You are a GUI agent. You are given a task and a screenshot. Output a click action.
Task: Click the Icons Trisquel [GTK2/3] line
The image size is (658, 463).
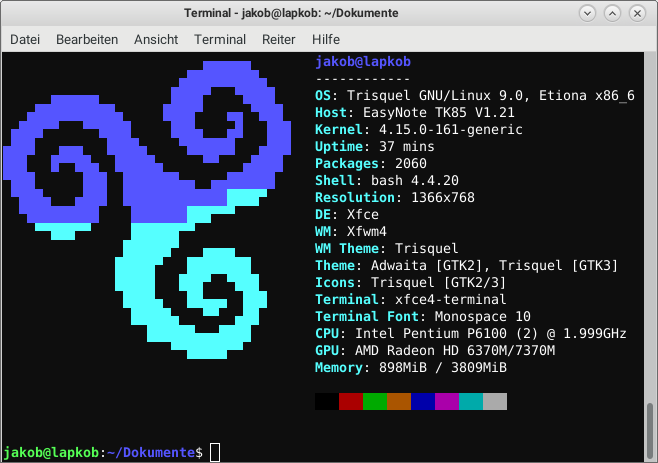point(411,283)
